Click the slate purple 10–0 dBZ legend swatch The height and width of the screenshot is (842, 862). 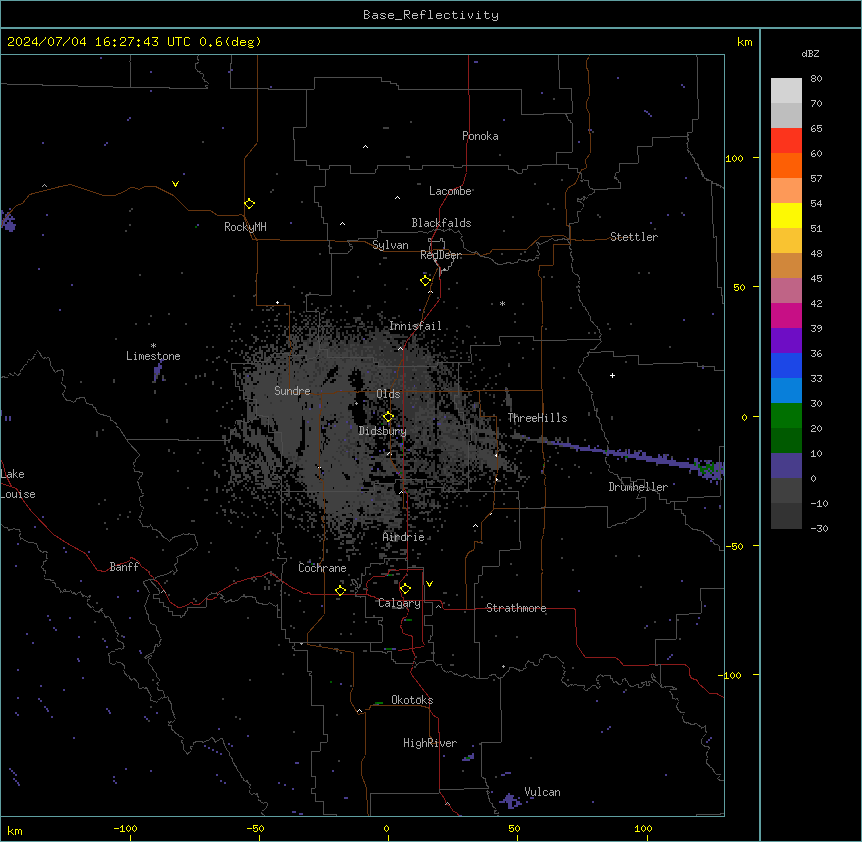coord(786,466)
